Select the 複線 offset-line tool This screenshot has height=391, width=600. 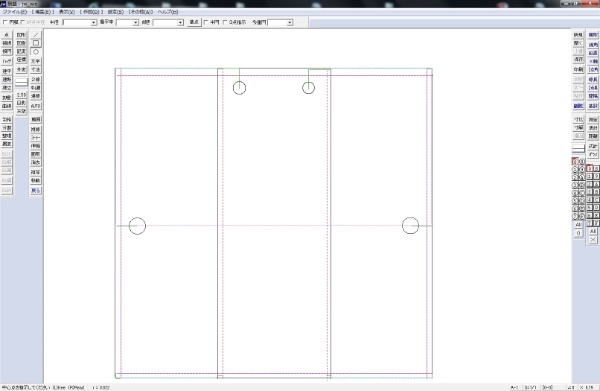click(36, 129)
